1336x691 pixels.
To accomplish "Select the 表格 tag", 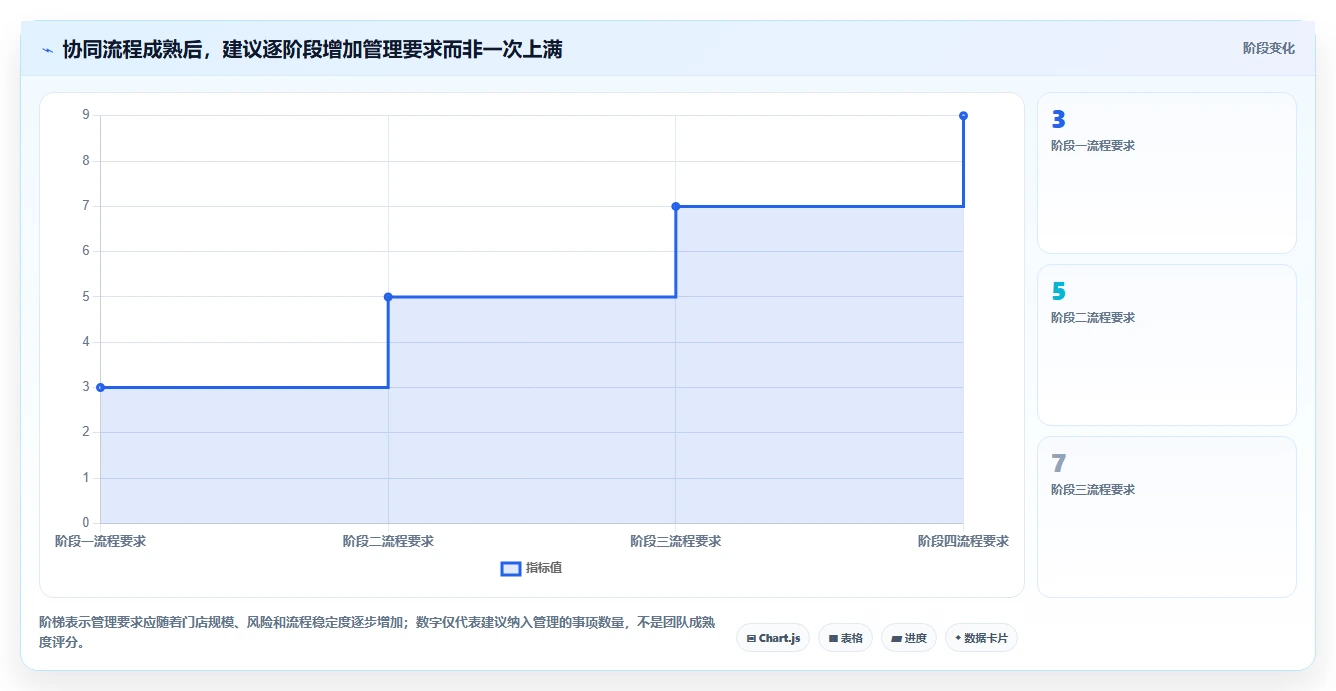I will click(846, 638).
